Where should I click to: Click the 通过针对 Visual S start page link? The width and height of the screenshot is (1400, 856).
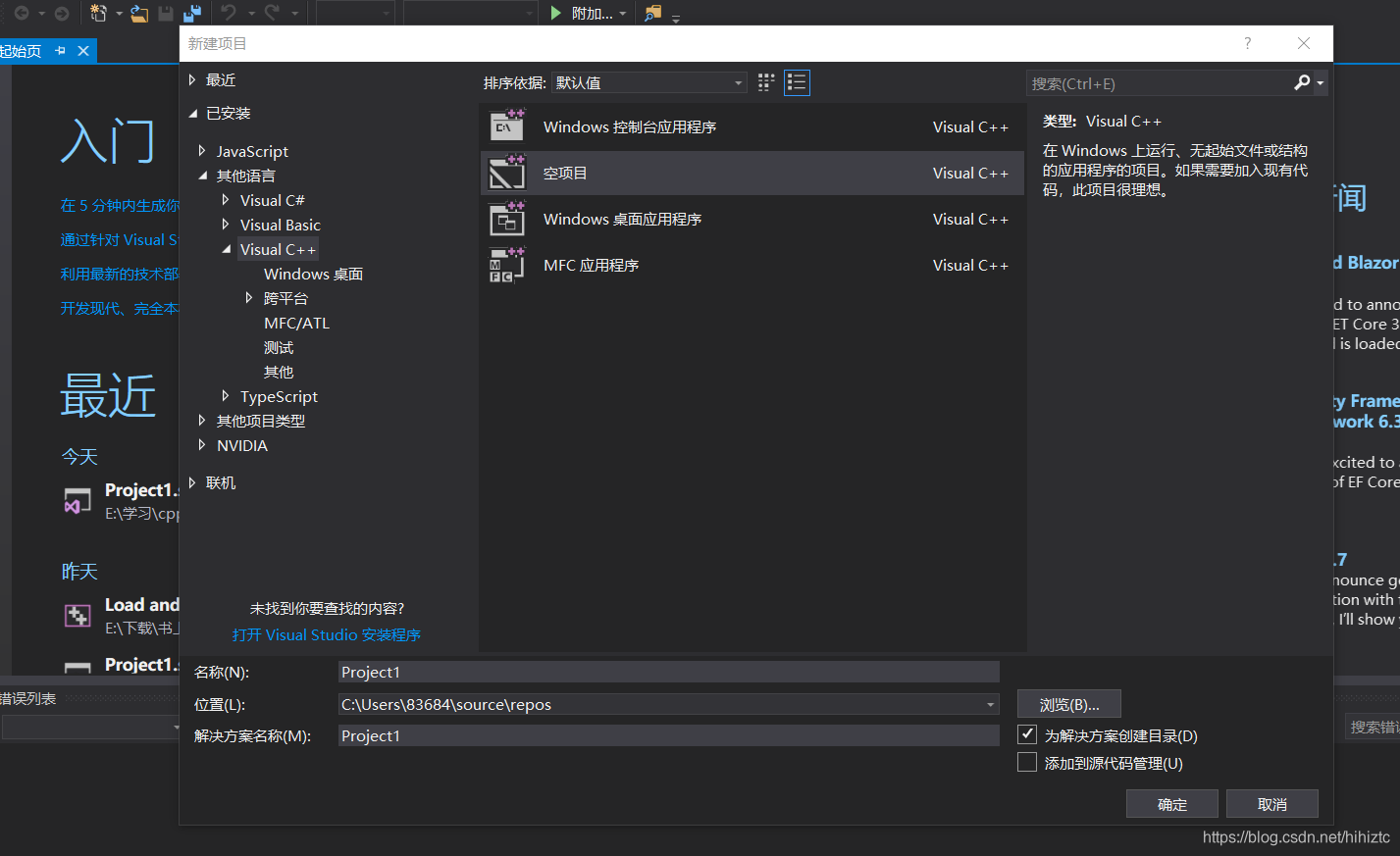tap(120, 239)
